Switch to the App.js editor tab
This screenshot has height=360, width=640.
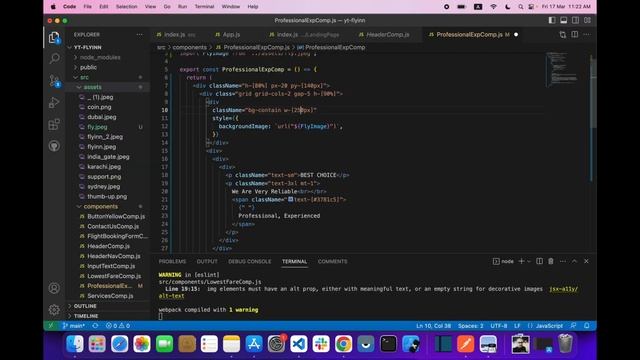[x=231, y=35]
